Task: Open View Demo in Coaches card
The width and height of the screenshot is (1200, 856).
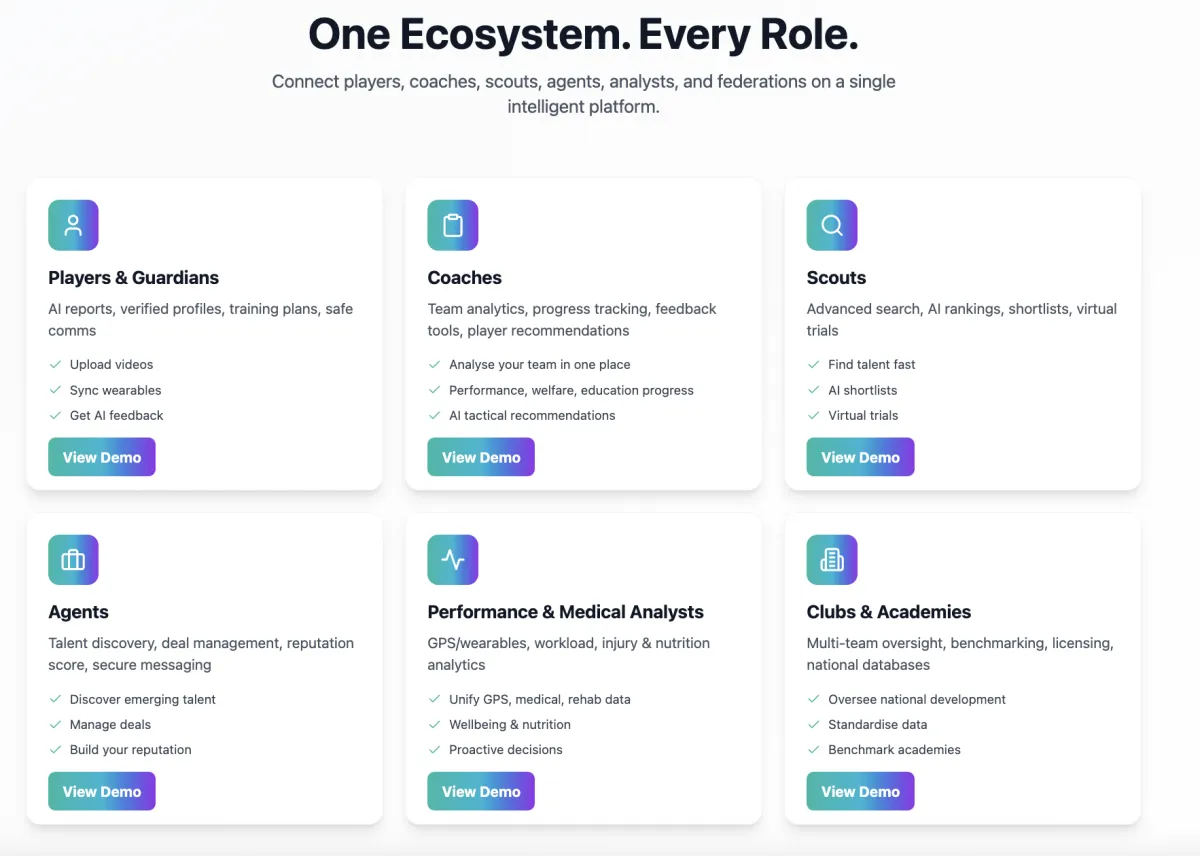Action: (481, 457)
